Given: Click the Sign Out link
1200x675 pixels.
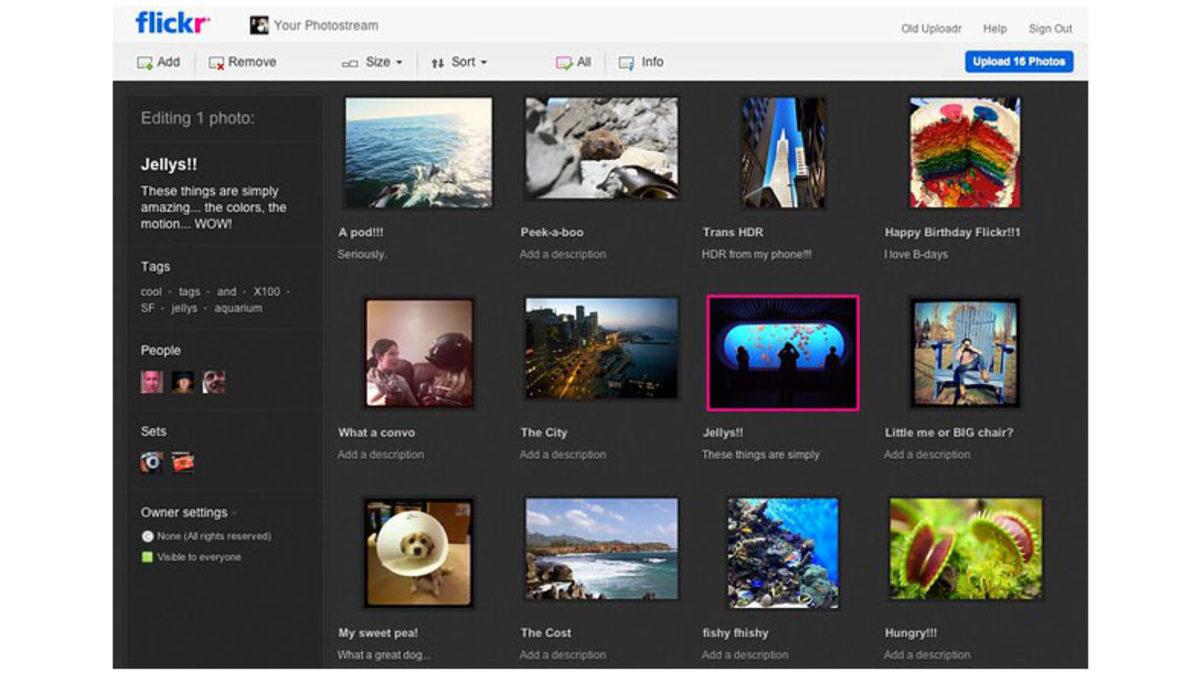Looking at the screenshot, I should 1050,29.
